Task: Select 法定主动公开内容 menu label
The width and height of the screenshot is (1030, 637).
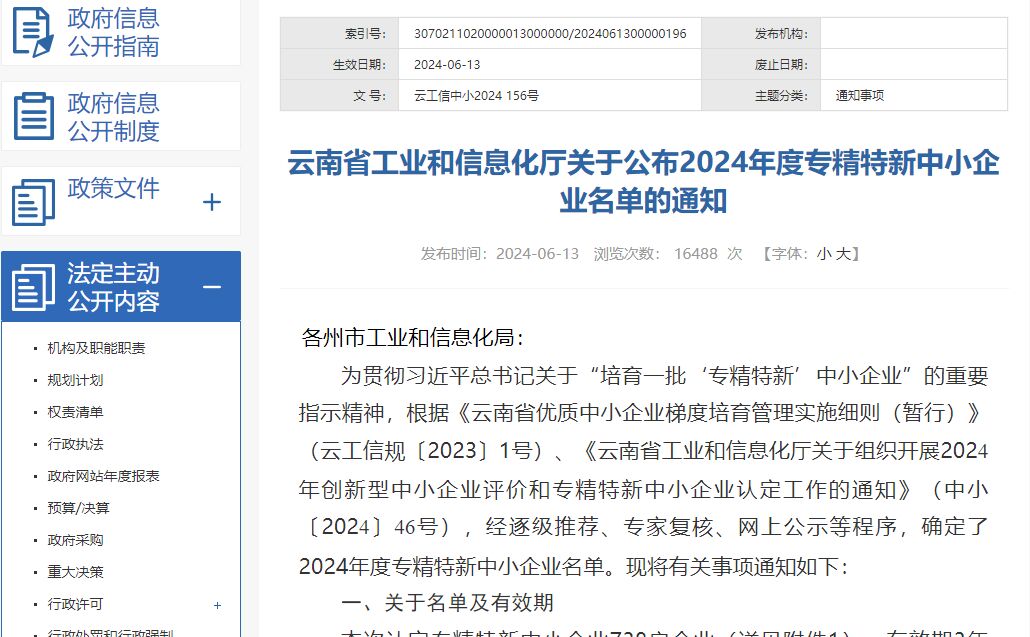Action: (113, 287)
